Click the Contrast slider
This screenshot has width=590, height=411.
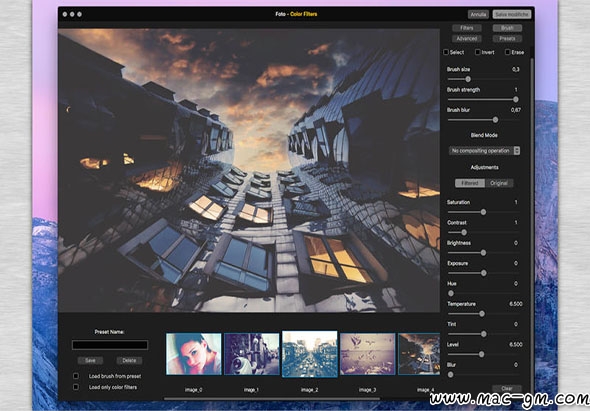[484, 233]
